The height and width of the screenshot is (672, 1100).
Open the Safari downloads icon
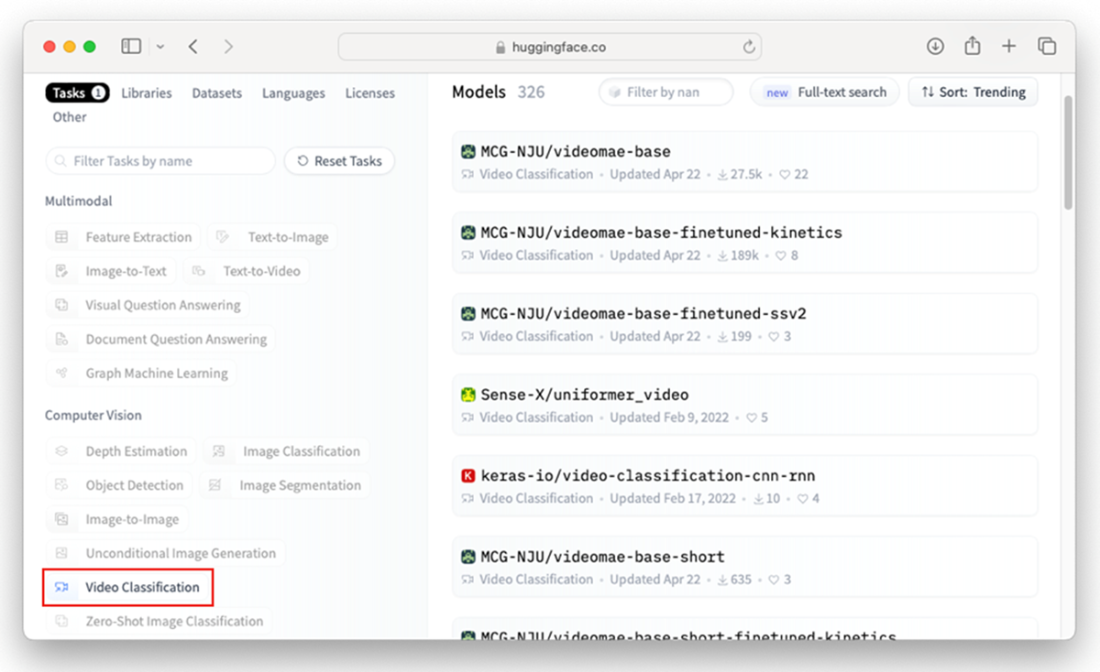(x=934, y=46)
